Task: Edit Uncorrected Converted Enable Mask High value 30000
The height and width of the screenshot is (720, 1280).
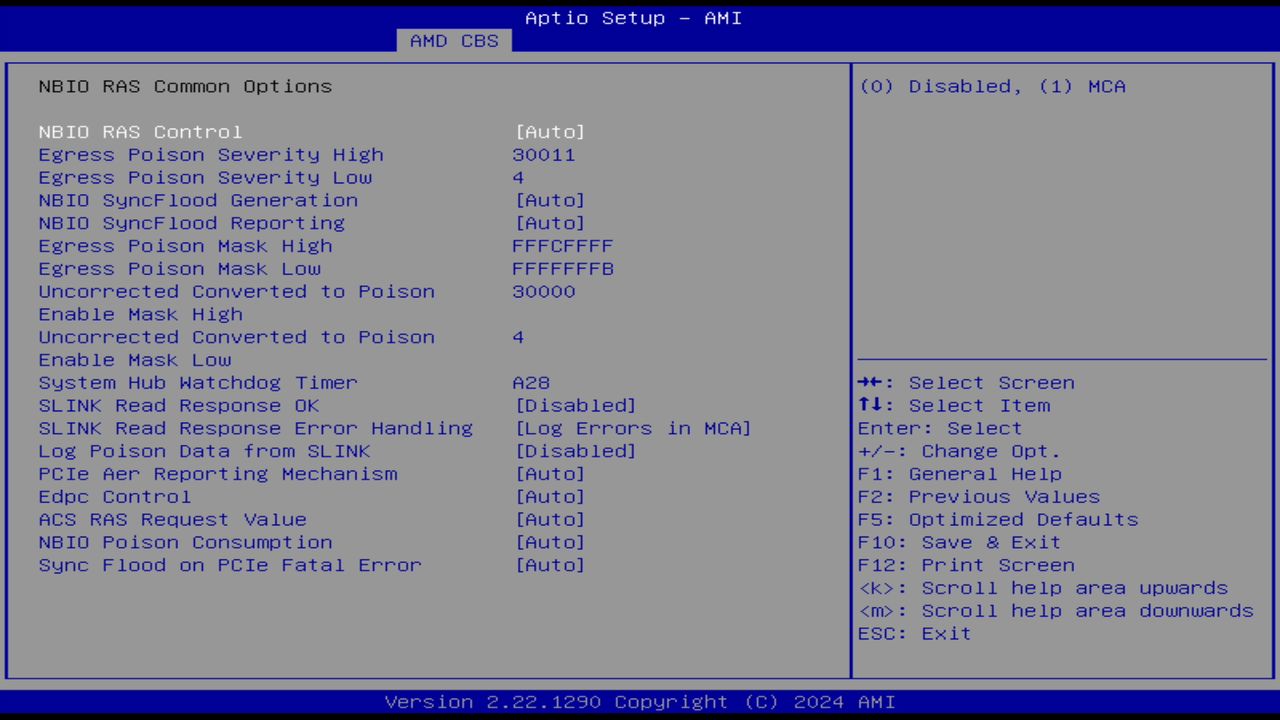Action: tap(544, 292)
